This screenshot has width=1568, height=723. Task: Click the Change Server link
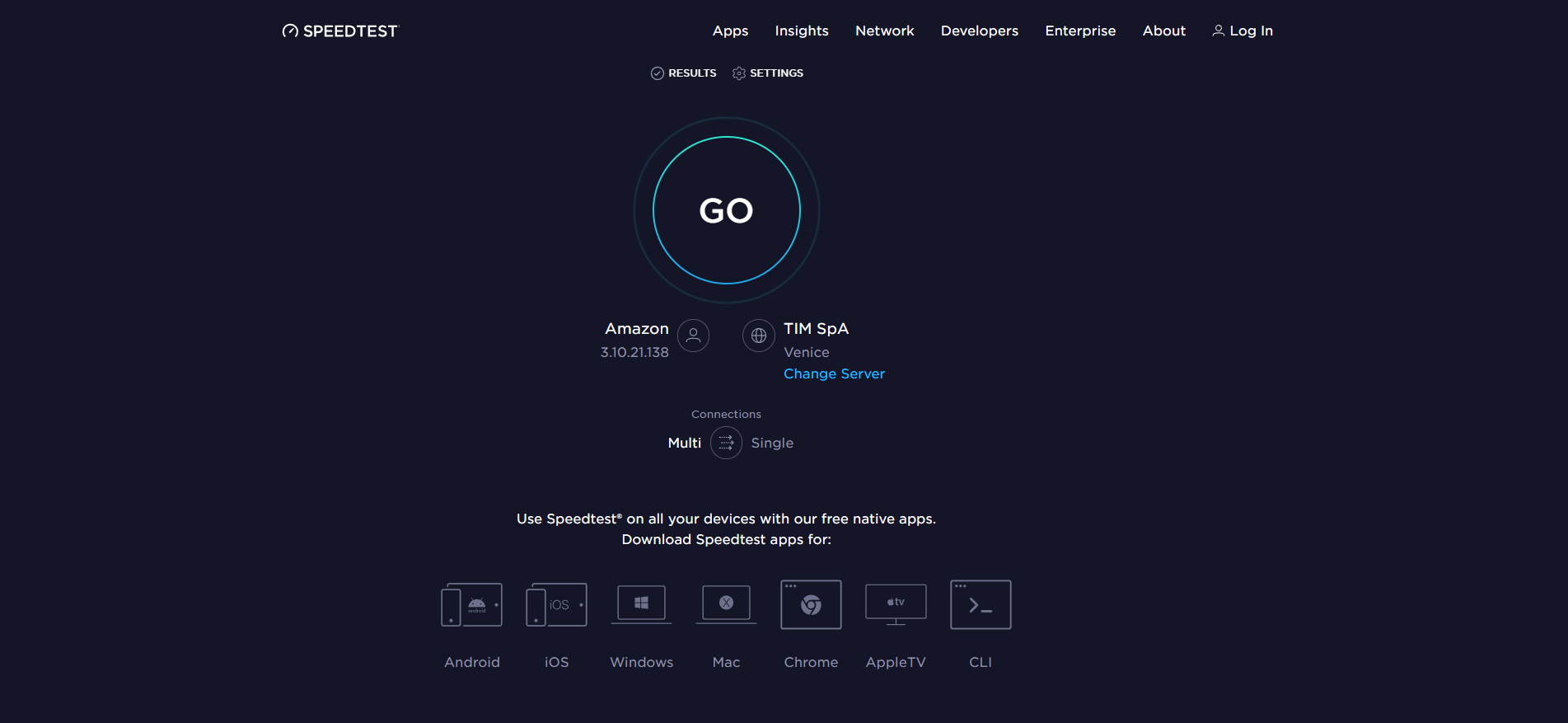click(x=834, y=373)
